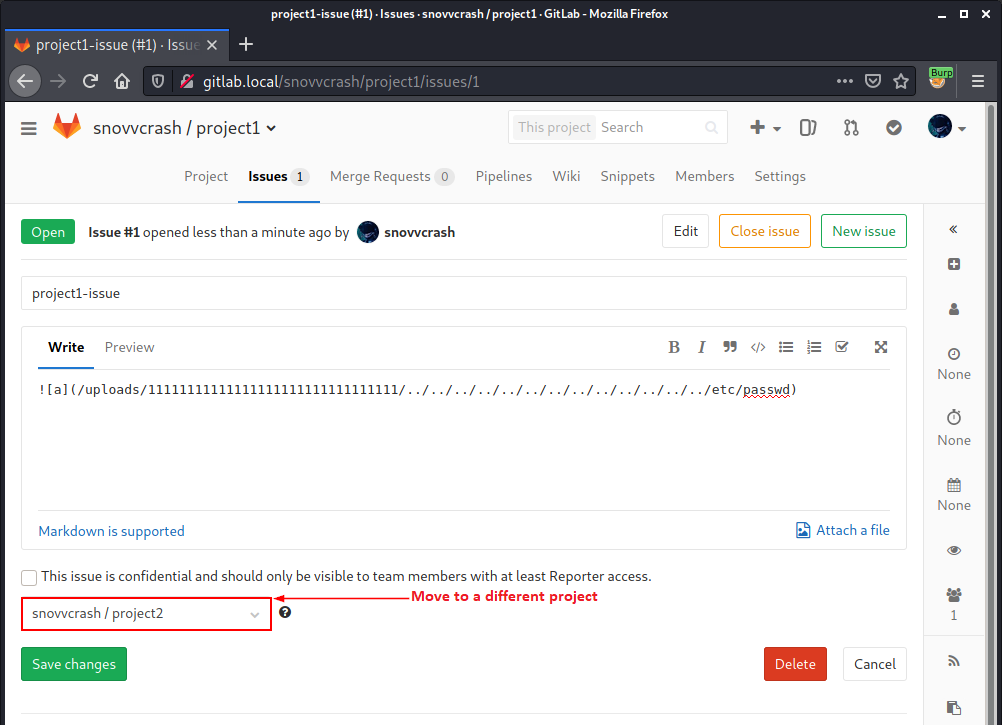Enable the confidential issue checkbox

(x=28, y=577)
